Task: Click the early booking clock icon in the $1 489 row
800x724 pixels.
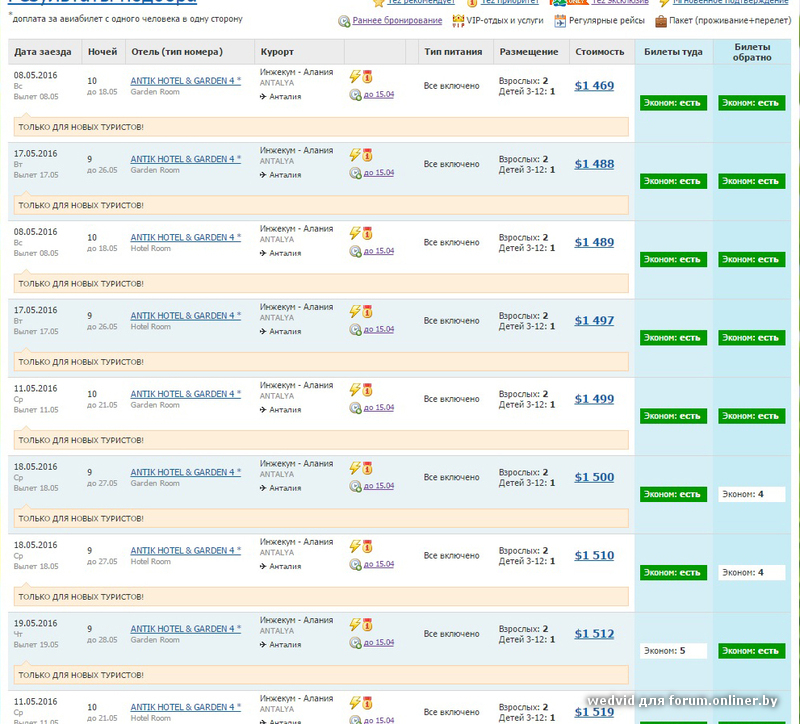Action: (x=355, y=251)
